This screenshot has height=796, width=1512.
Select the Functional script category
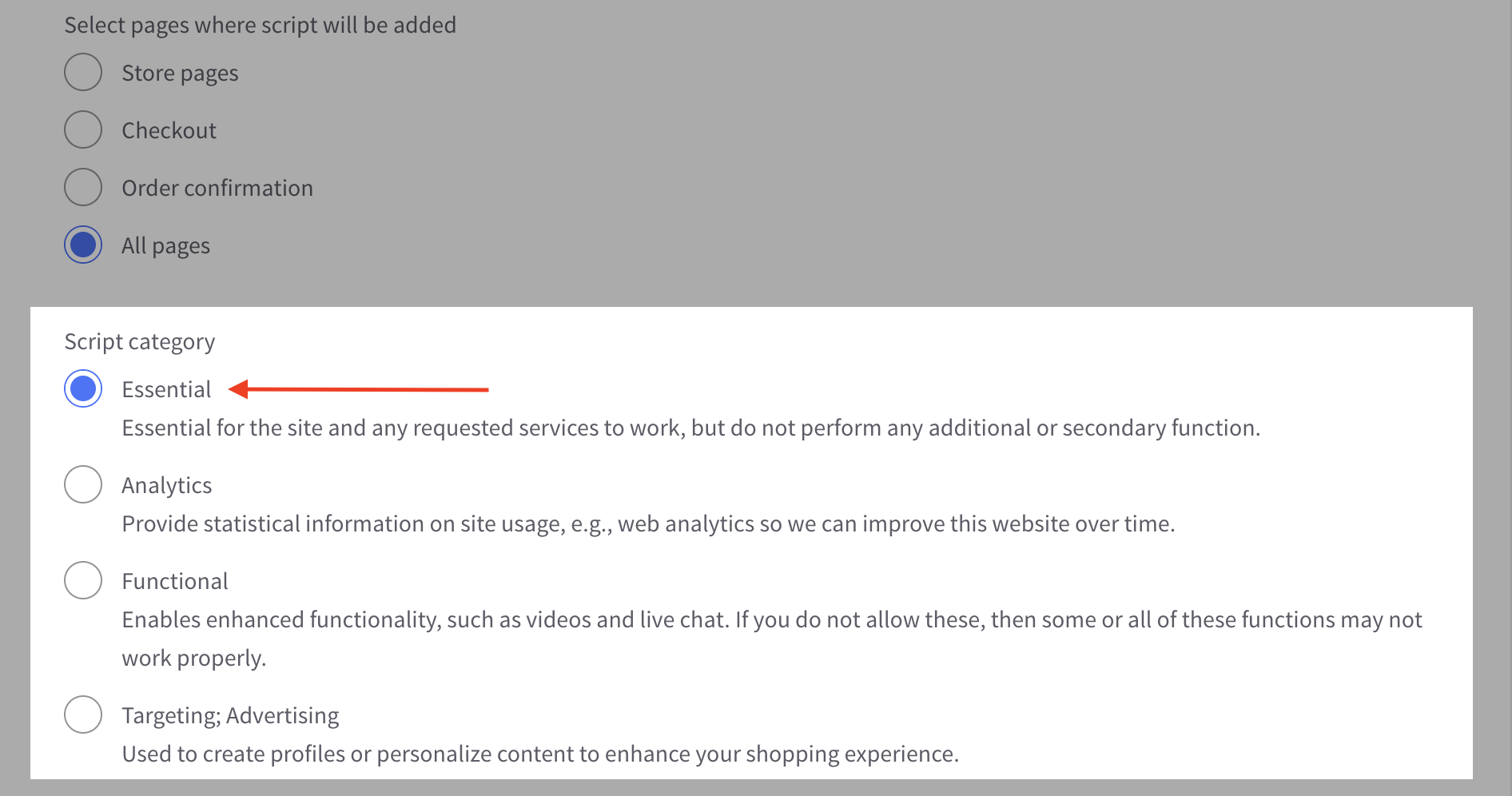click(x=82, y=580)
